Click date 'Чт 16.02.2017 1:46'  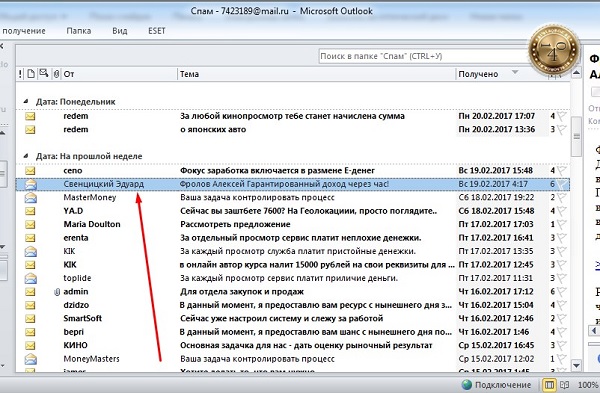click(x=494, y=332)
